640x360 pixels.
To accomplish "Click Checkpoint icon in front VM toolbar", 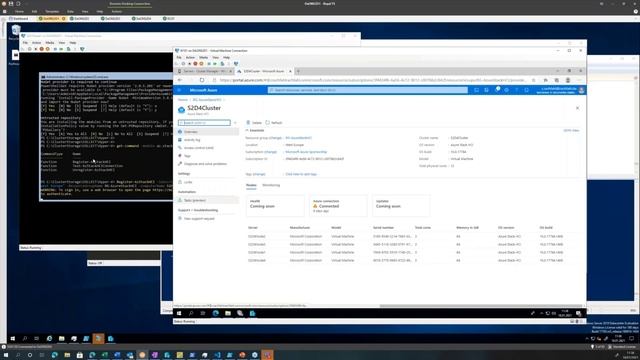I will tap(222, 64).
